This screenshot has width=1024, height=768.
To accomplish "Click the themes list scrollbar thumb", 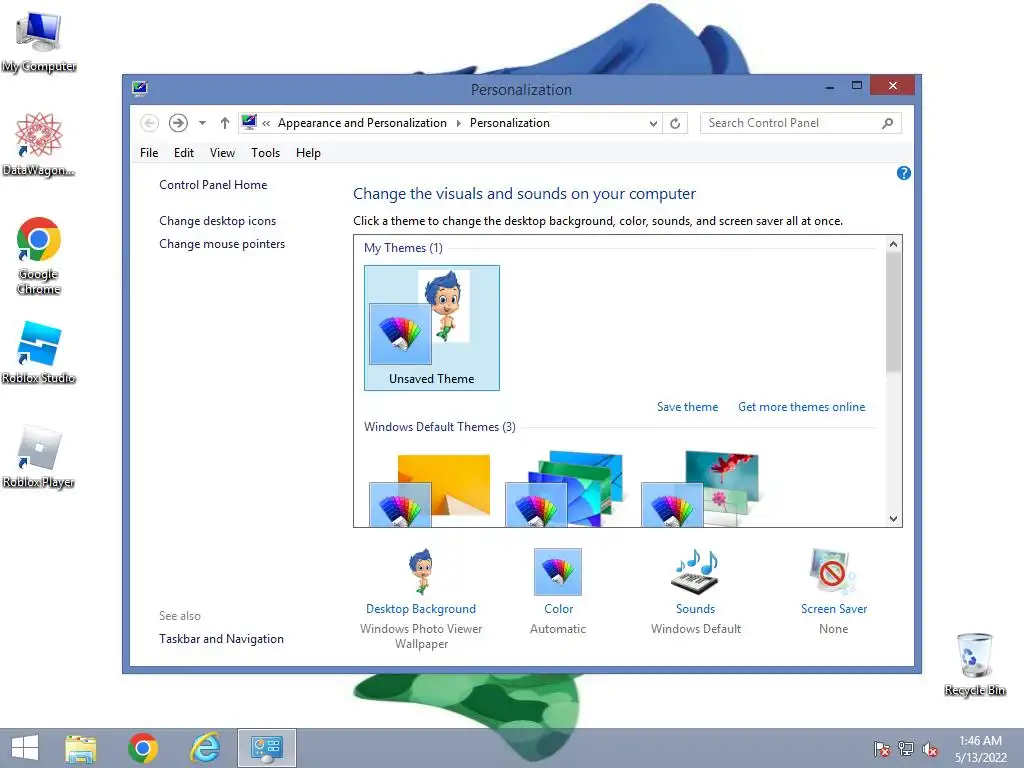I will (893, 313).
